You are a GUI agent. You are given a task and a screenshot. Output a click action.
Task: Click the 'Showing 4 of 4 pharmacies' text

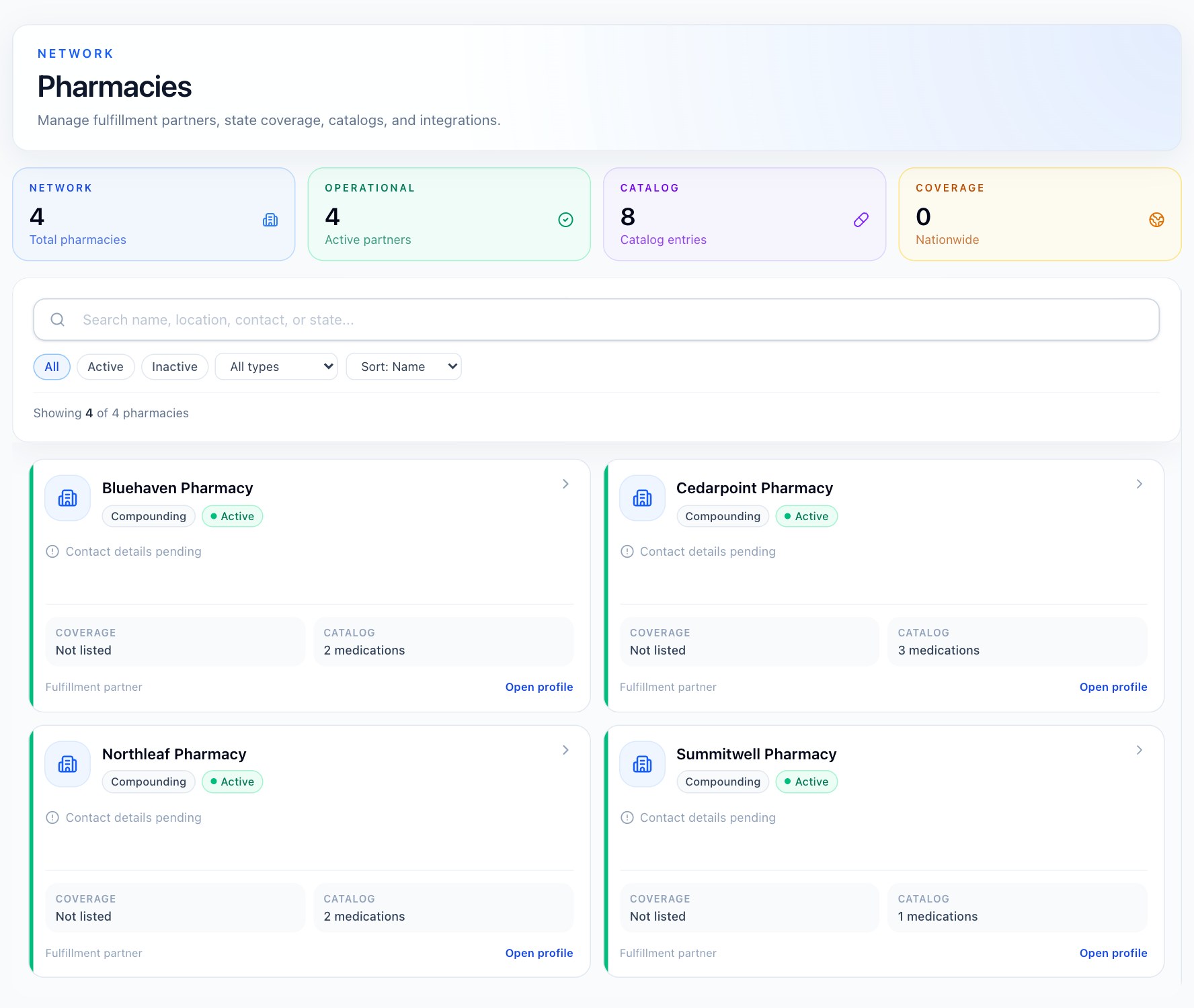[111, 413]
